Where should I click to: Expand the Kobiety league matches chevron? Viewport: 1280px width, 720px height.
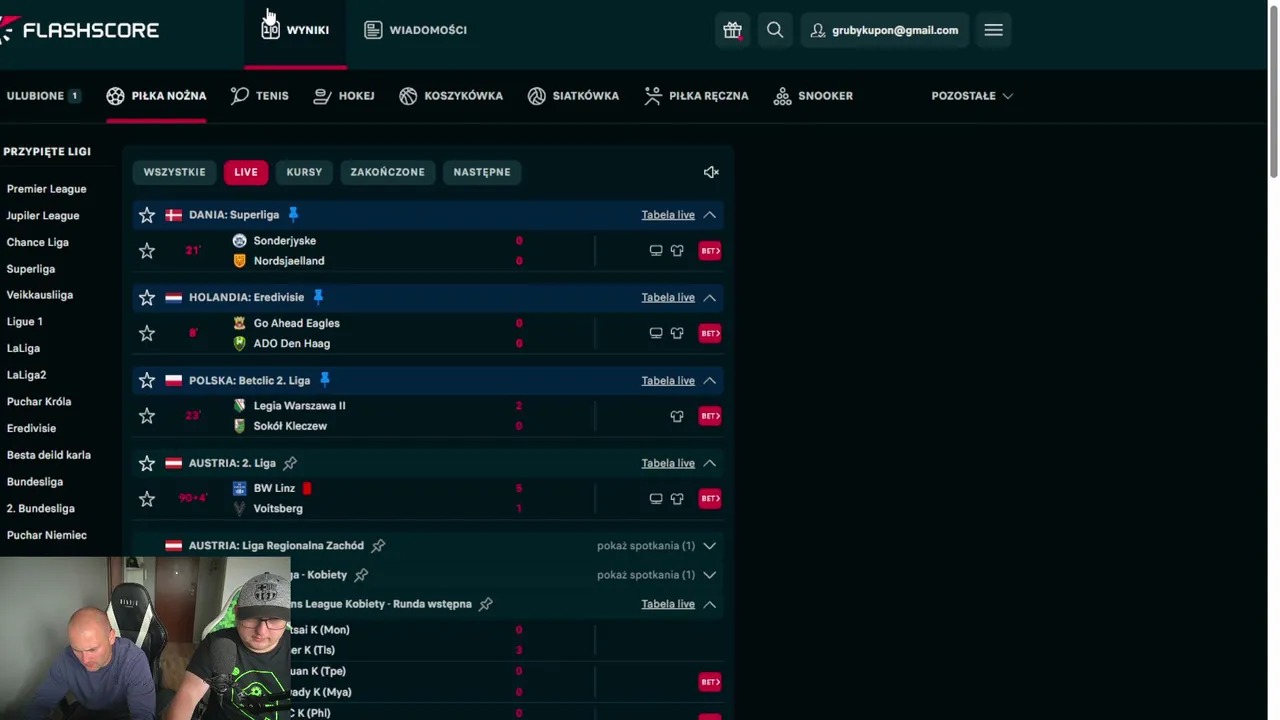tap(709, 575)
